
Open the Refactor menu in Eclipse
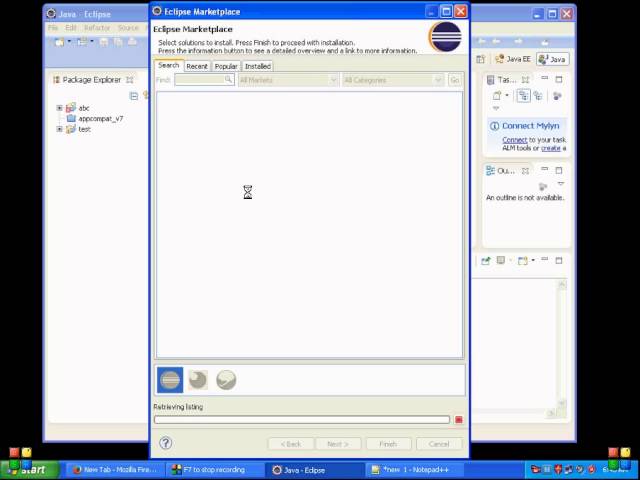tap(97, 28)
